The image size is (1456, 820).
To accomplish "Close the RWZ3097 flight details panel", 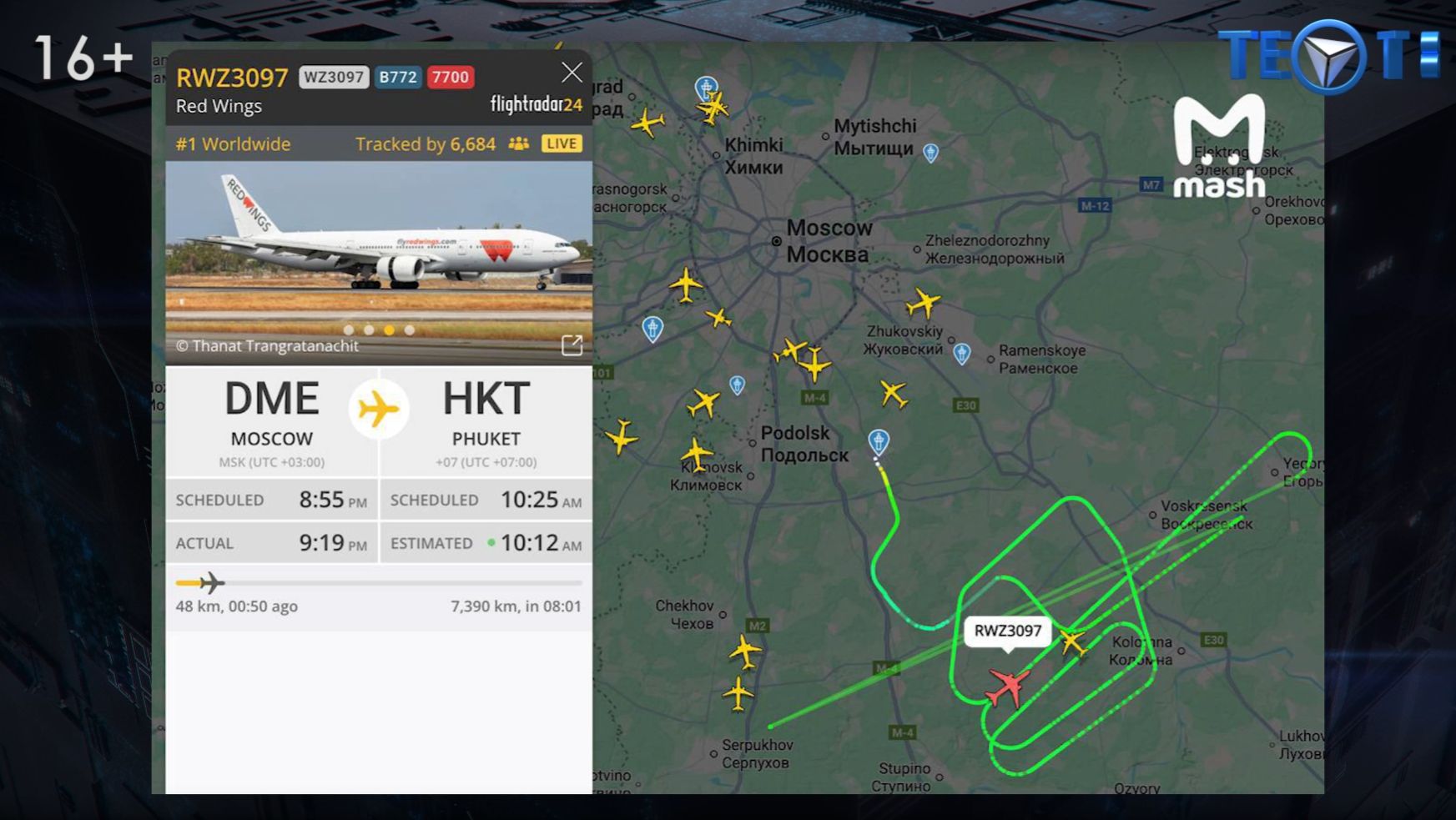I will pos(572,73).
